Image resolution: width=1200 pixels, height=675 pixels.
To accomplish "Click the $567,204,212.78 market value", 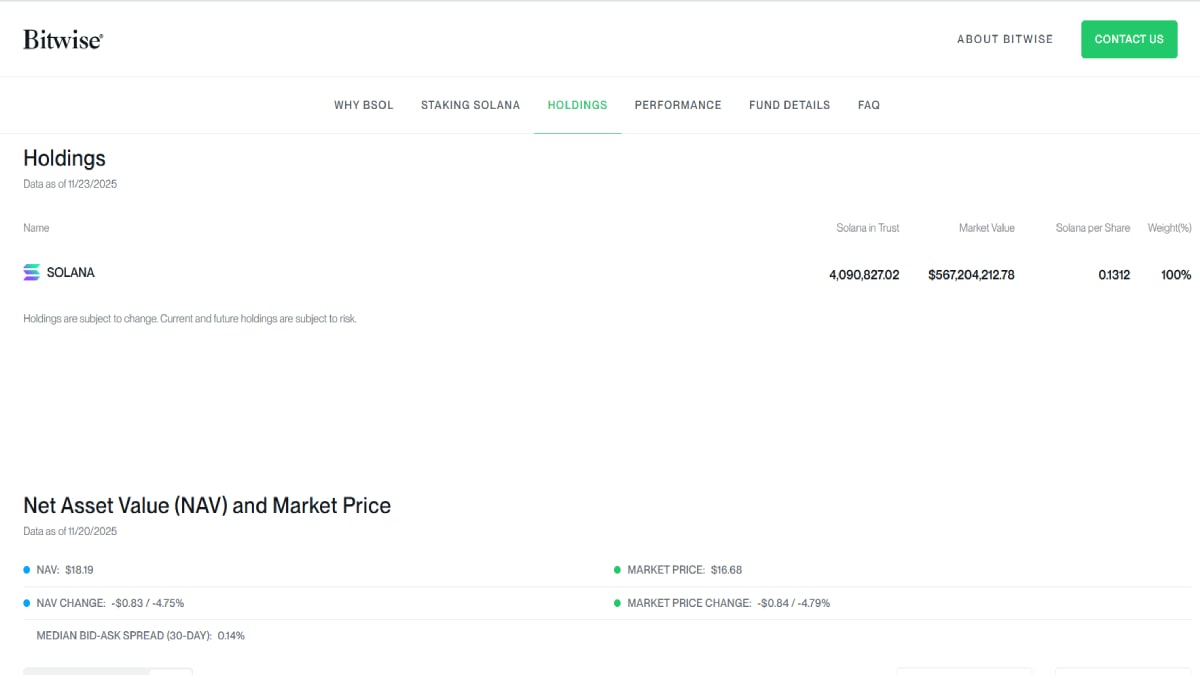I will (x=971, y=274).
